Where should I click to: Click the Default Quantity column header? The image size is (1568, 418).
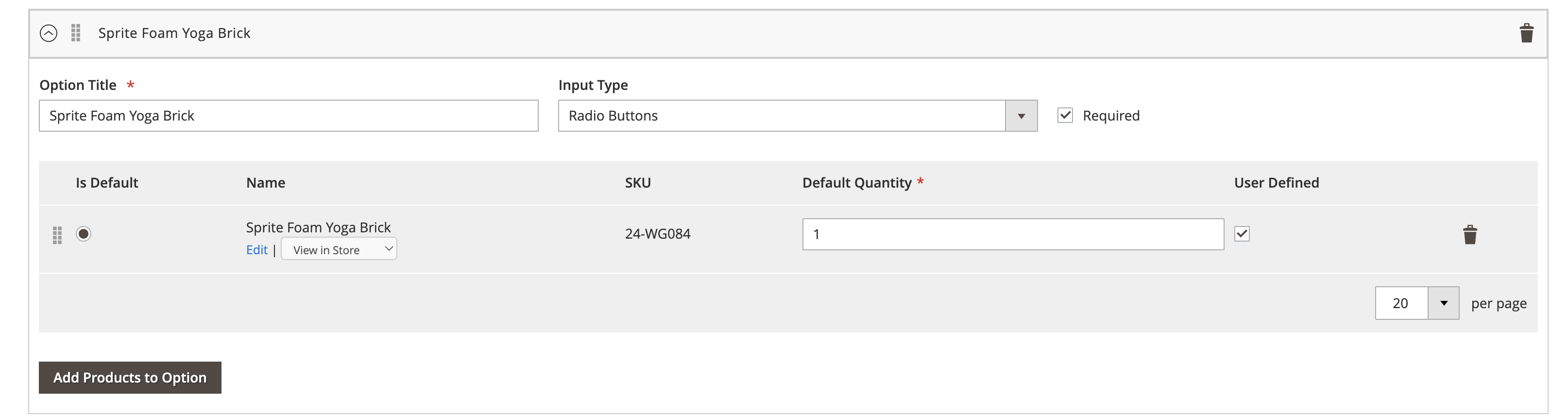pos(856,183)
